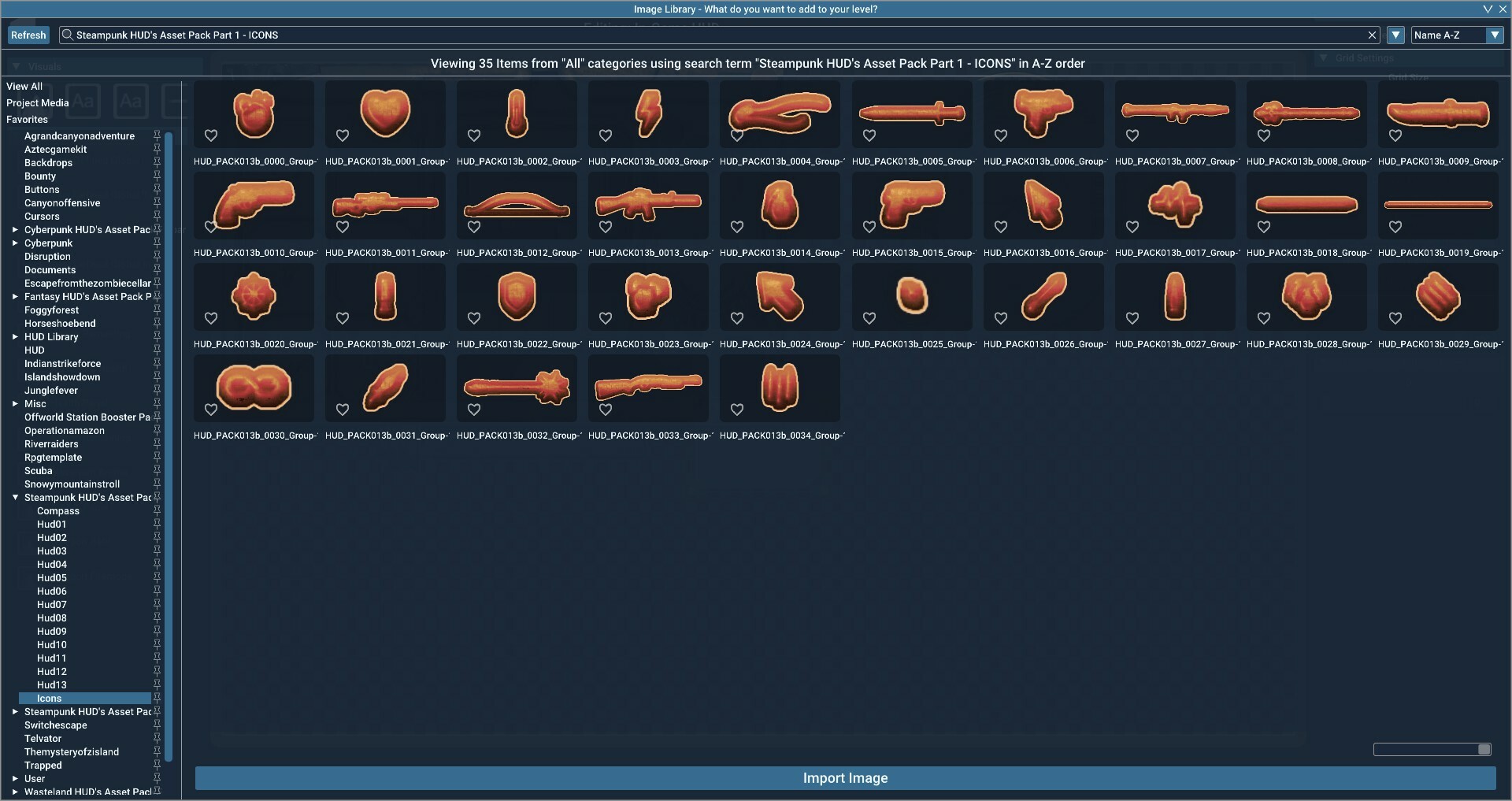
Task: Favorite the HUD_PACK013b_0000 heart icon
Action: [210, 135]
